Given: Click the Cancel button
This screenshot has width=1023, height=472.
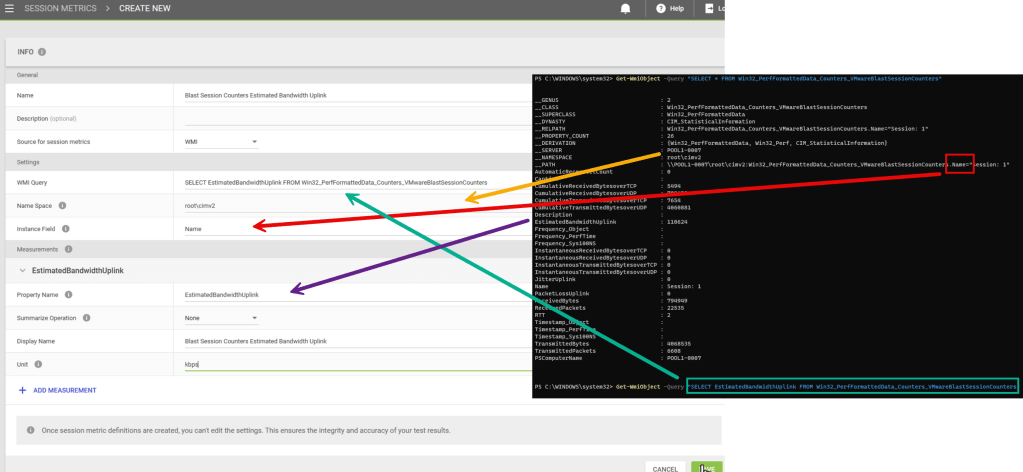Looking at the screenshot, I should pos(665,467).
